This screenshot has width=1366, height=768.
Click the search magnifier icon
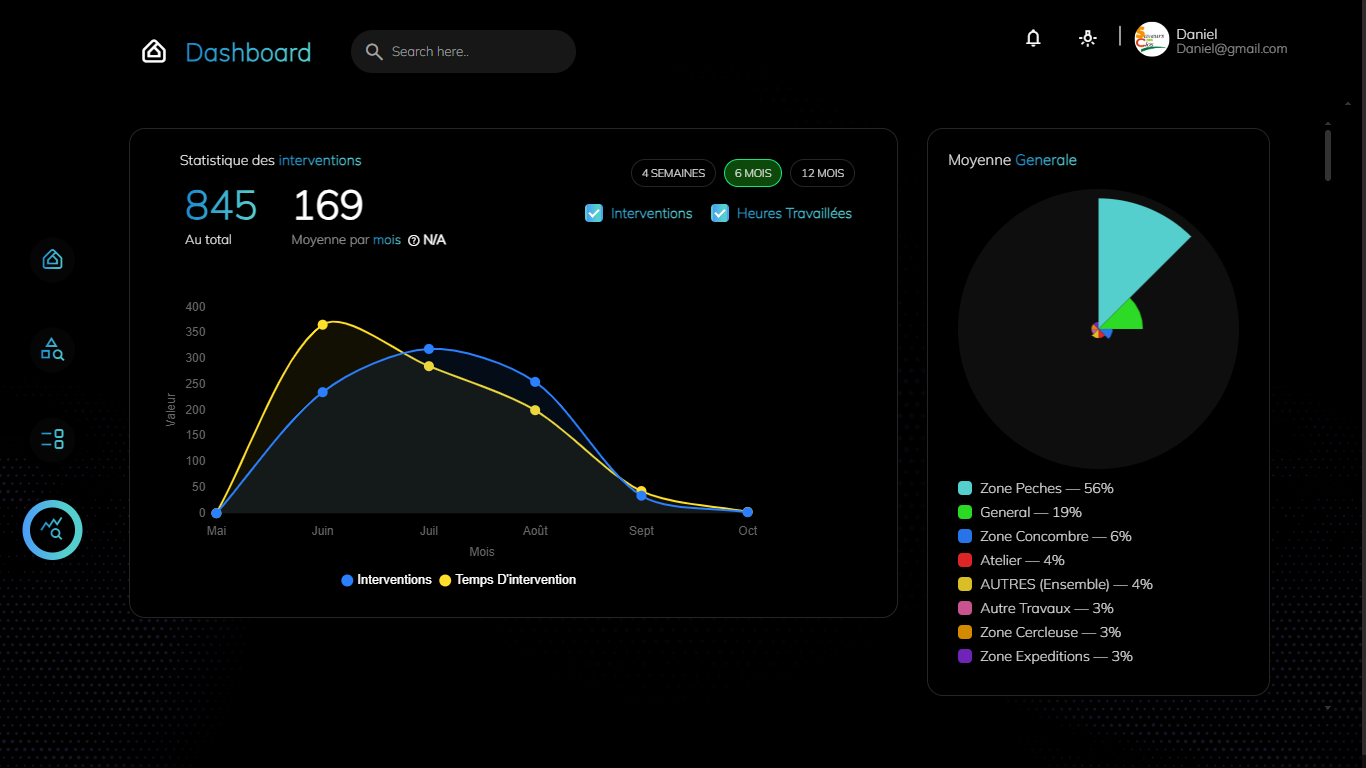(374, 52)
